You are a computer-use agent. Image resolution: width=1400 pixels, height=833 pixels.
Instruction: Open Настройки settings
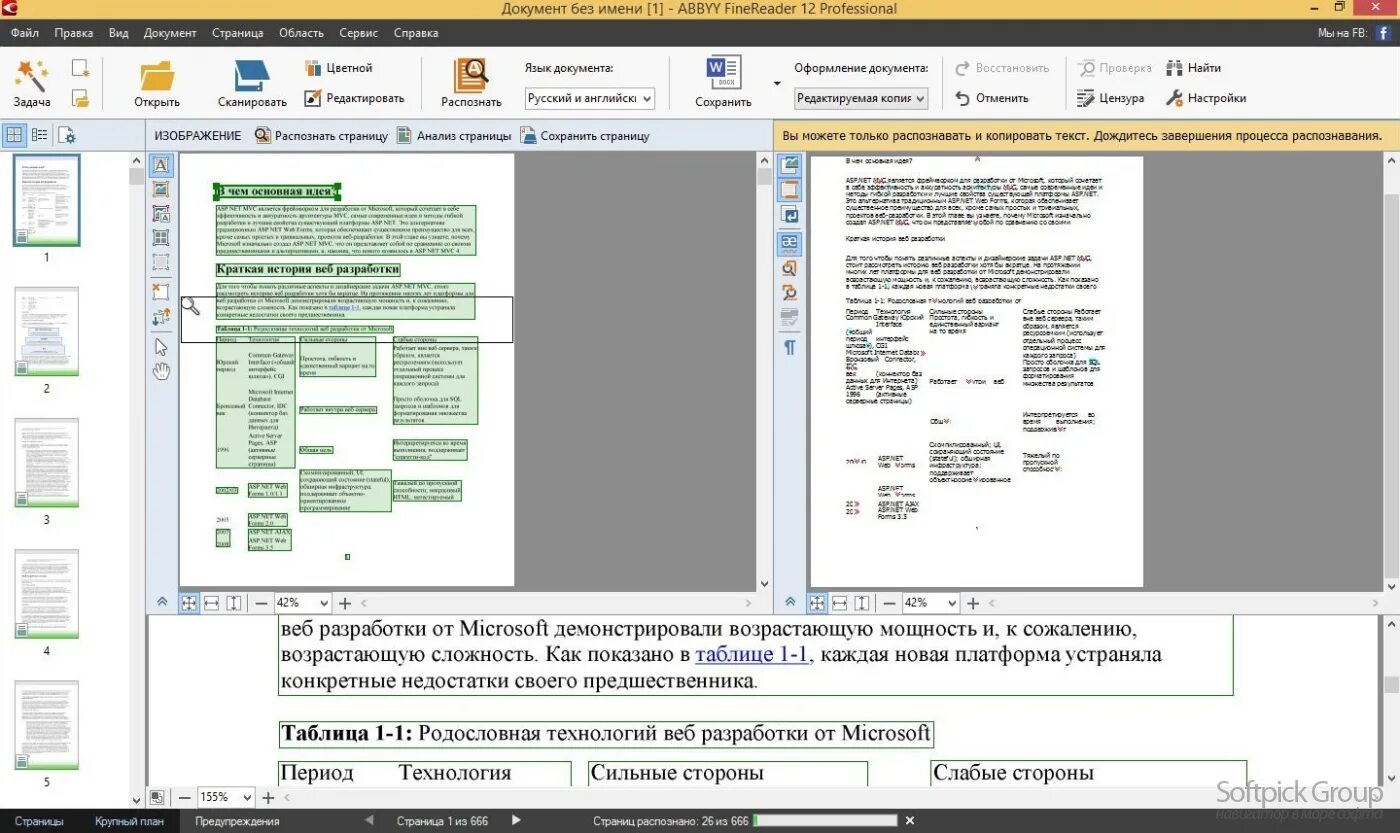tap(1206, 98)
